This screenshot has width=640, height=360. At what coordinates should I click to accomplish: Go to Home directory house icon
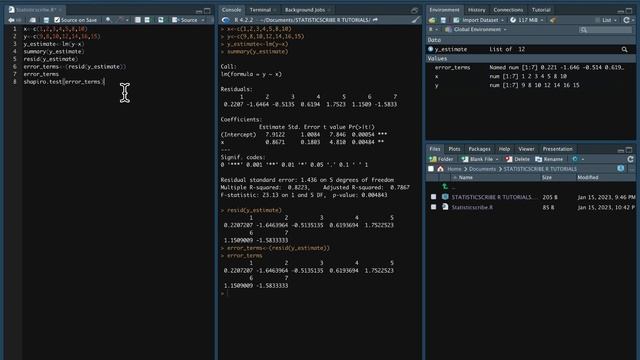(x=440, y=169)
